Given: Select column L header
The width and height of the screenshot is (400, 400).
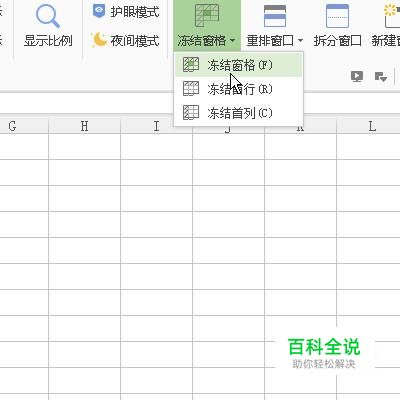Looking at the screenshot, I should point(368,126).
